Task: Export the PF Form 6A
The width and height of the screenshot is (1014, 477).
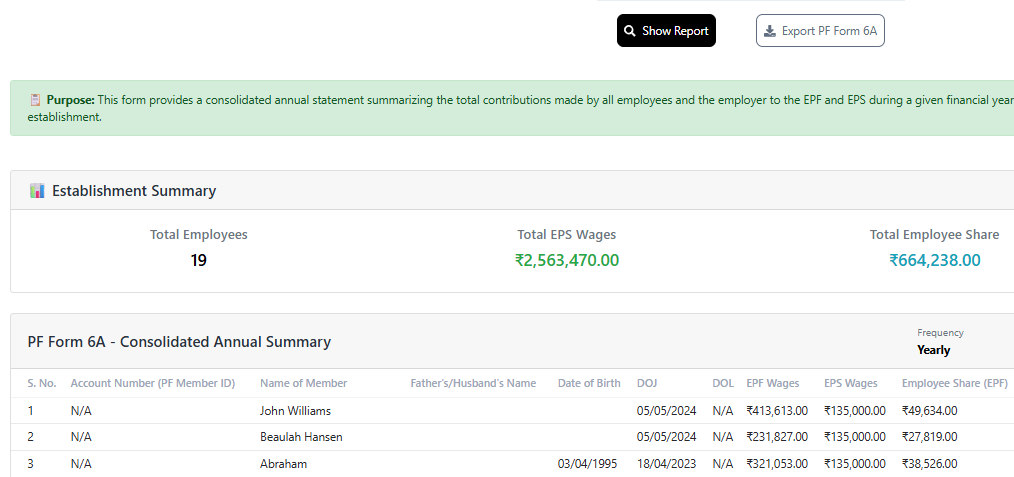Action: click(820, 31)
